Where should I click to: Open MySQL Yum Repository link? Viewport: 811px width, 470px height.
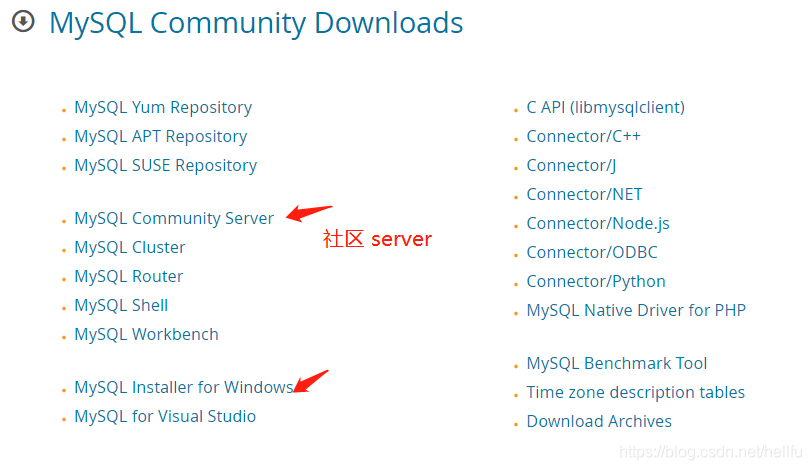tap(163, 108)
